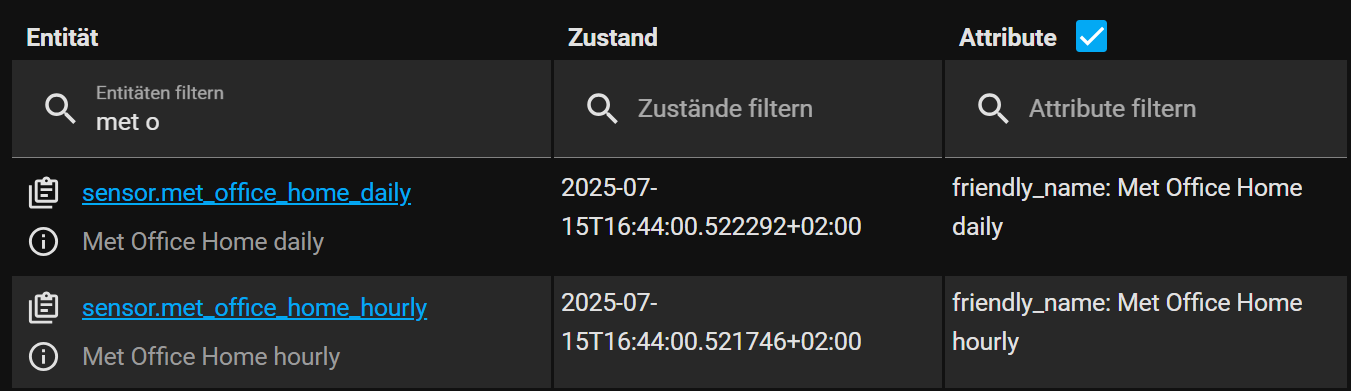Click the friendly_name attribute of hourly sensor
Viewport: 1351px width, 391px height.
[x=1127, y=322]
